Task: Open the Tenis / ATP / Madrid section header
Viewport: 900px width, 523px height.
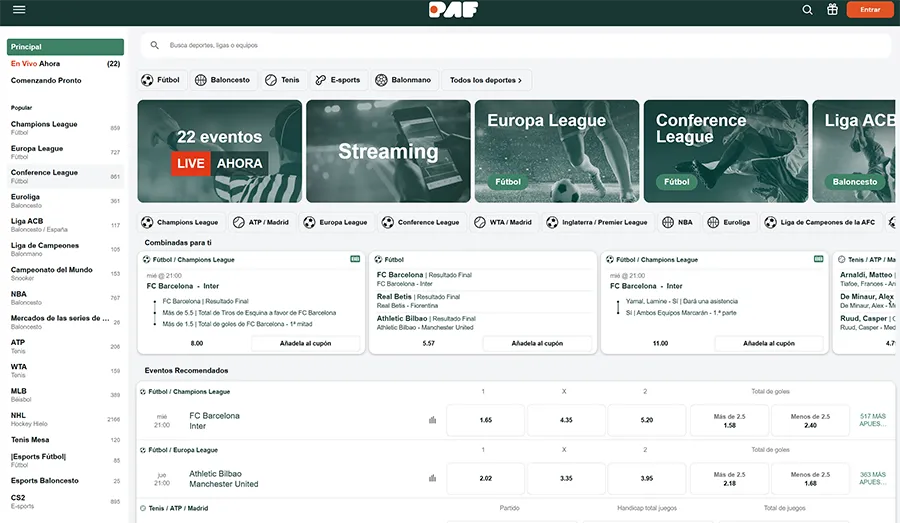Action: 178,508
